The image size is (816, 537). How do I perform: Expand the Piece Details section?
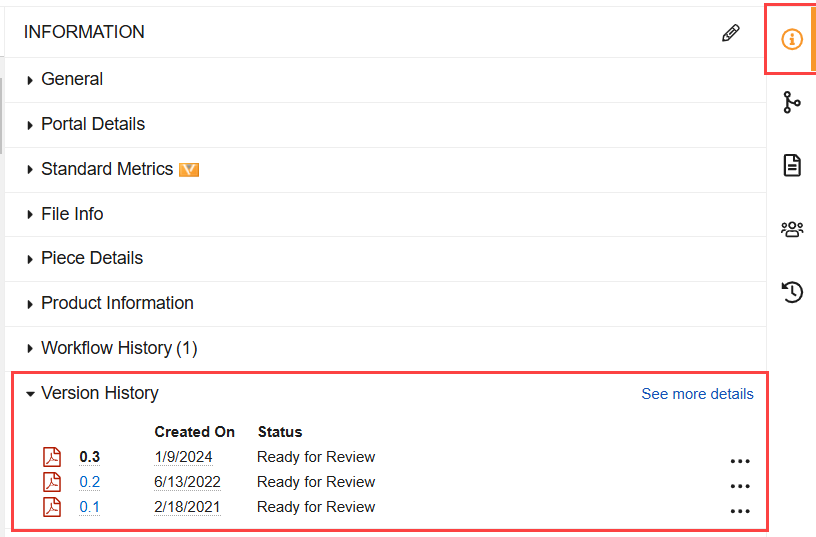(x=91, y=258)
